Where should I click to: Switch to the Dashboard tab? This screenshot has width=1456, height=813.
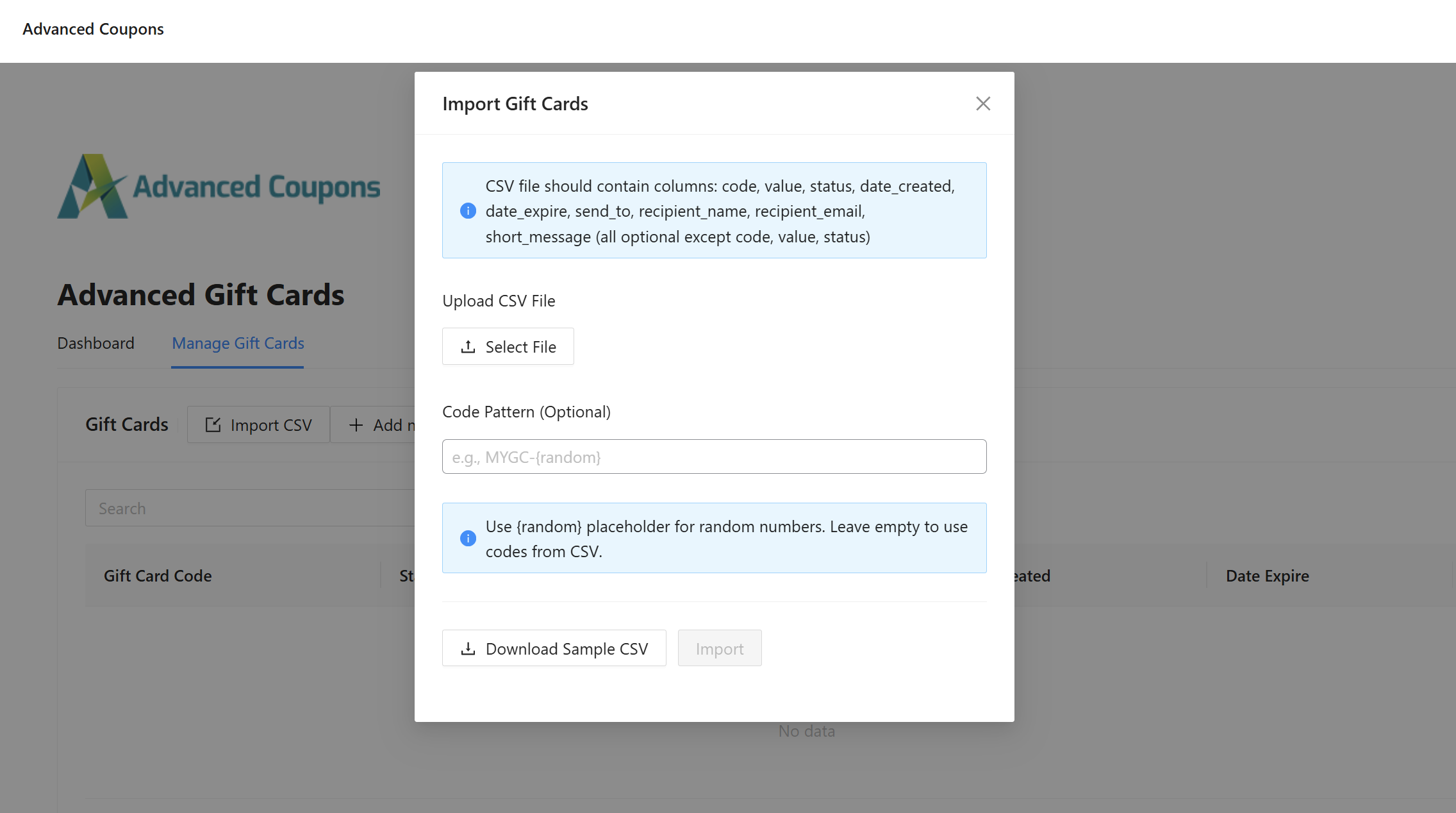(x=95, y=343)
